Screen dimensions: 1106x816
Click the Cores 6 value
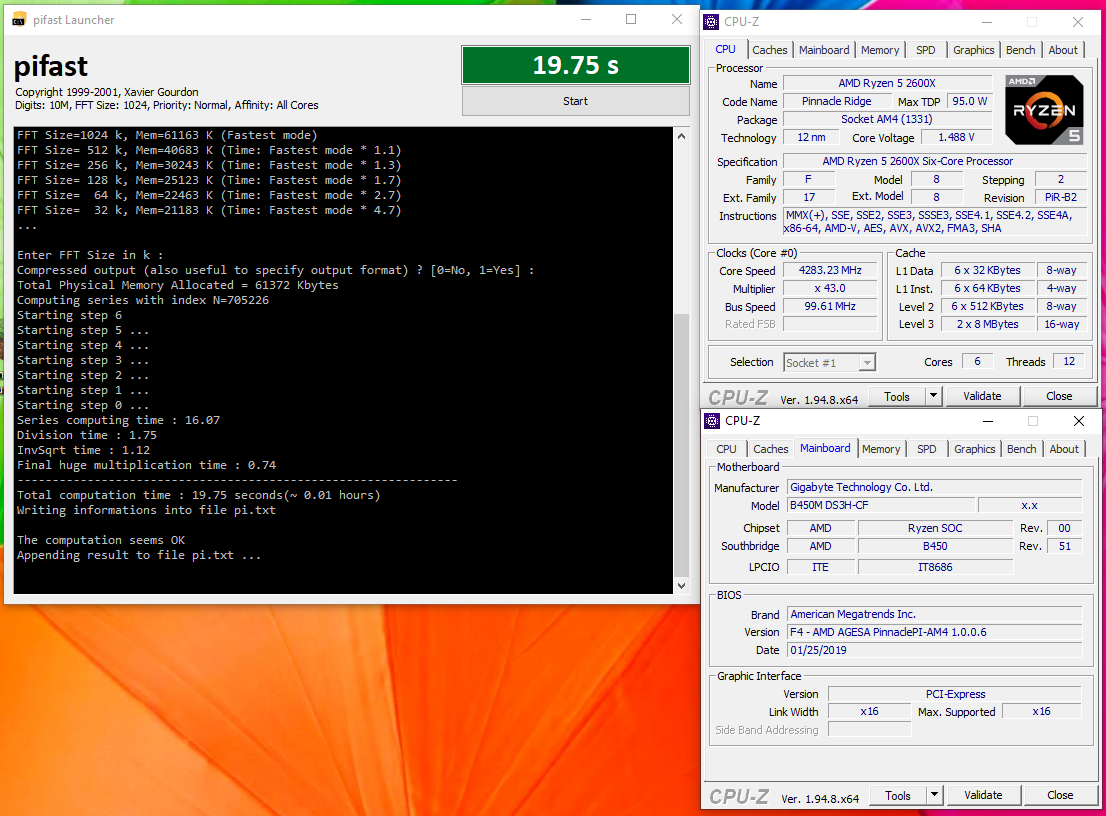pos(978,362)
